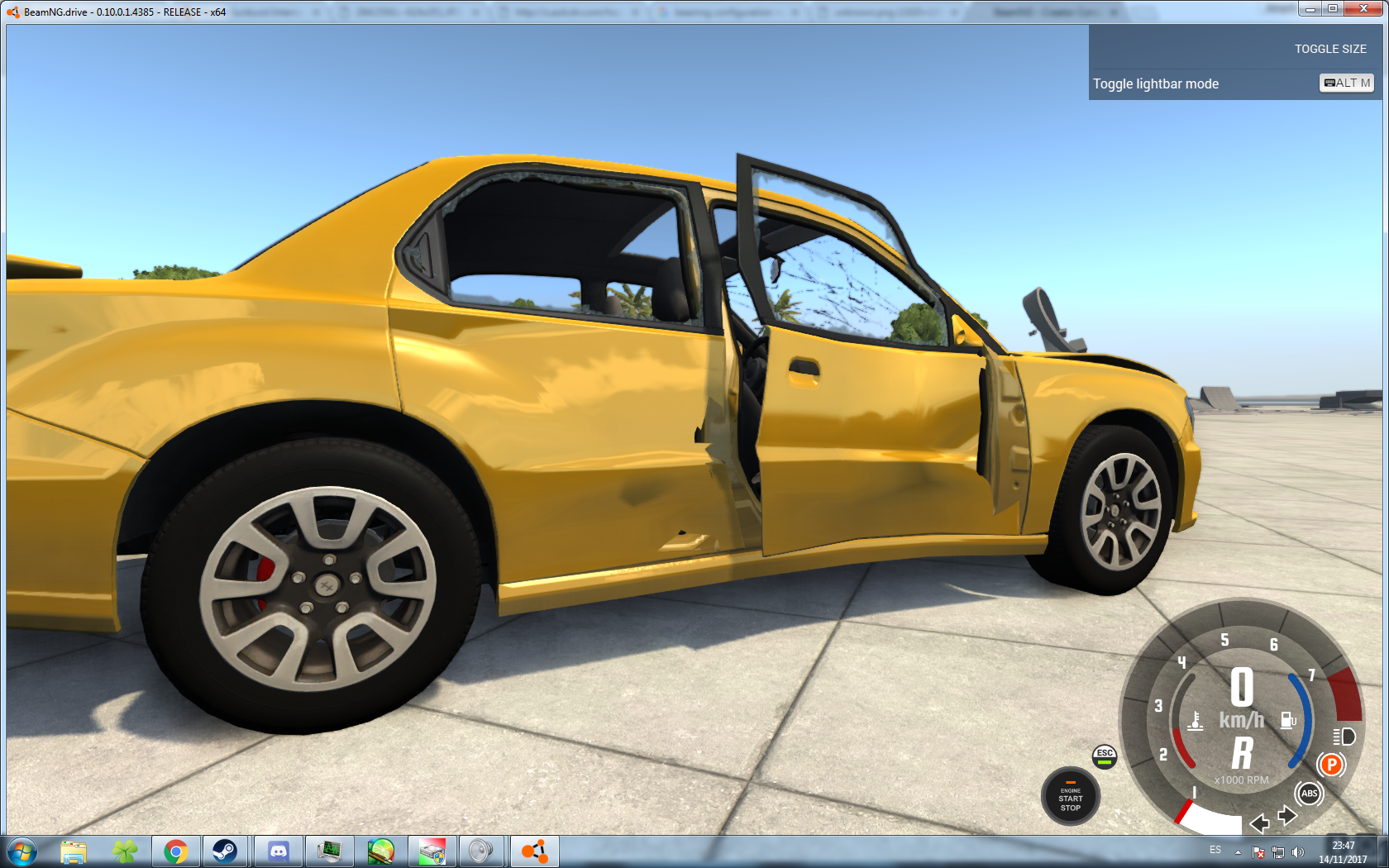The width and height of the screenshot is (1389, 868).
Task: Click the coolant temperature icon
Action: [1194, 721]
